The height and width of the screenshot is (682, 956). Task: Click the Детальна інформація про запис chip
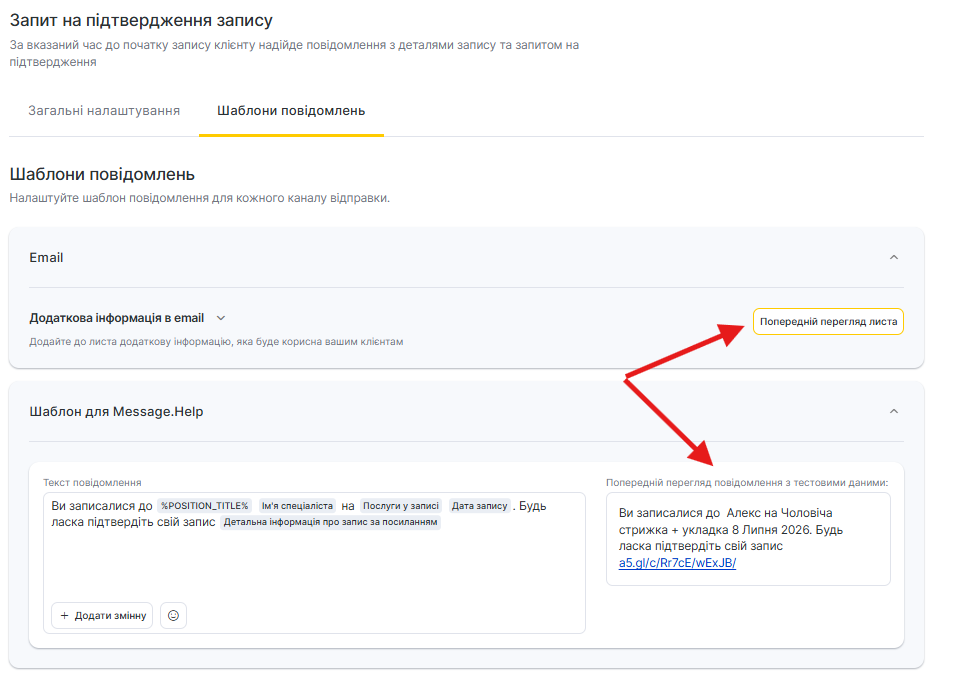[330, 522]
